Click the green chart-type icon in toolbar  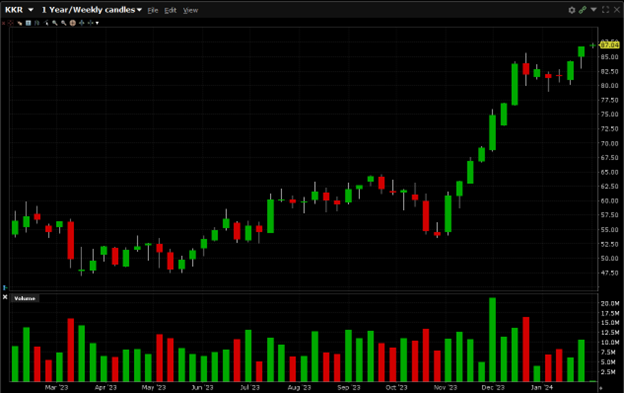(x=37, y=23)
